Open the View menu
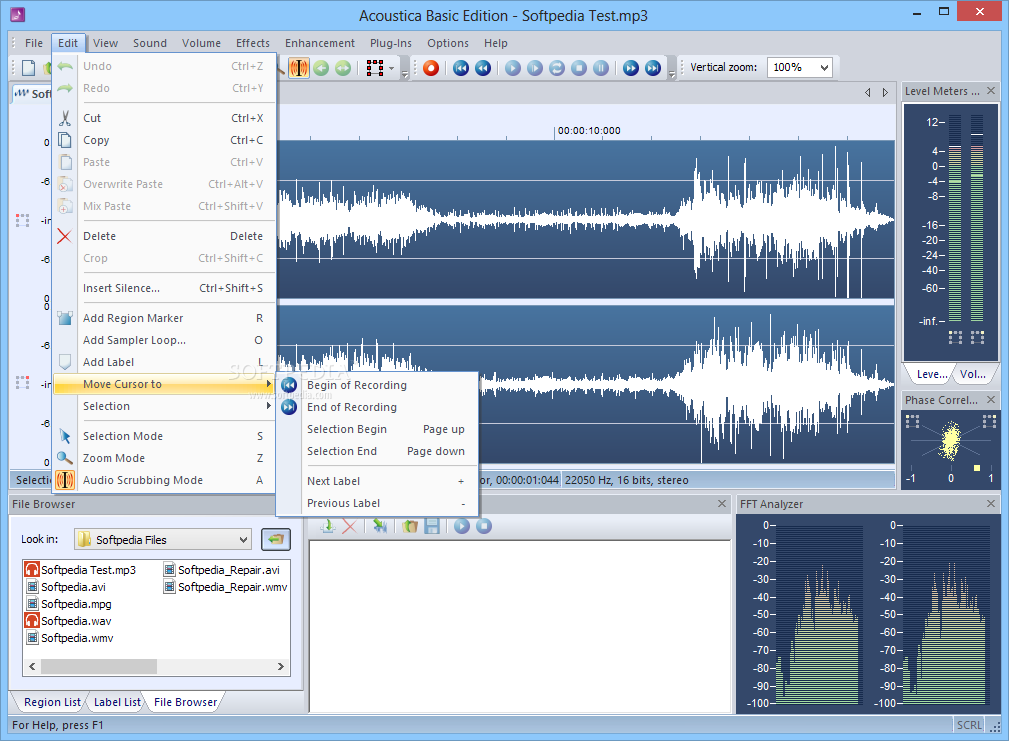The width and height of the screenshot is (1009, 741). [x=105, y=43]
